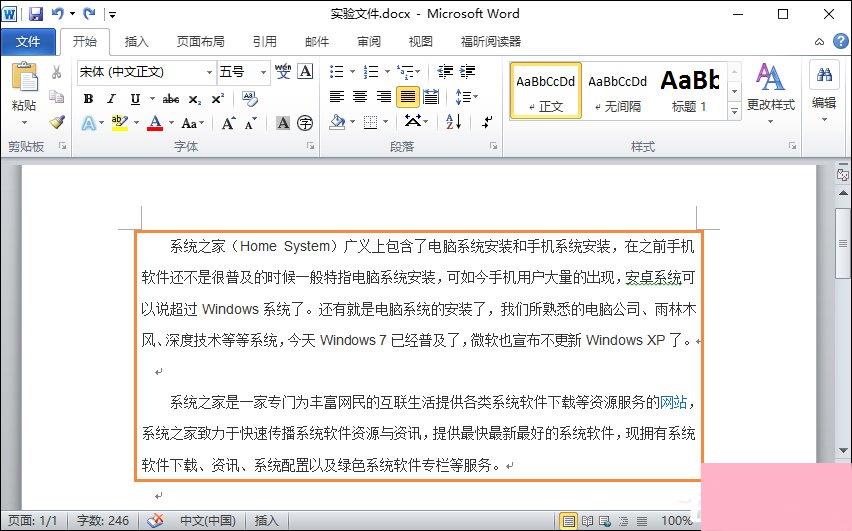Apply numbered list
Image resolution: width=852 pixels, height=531 pixels.
click(371, 71)
